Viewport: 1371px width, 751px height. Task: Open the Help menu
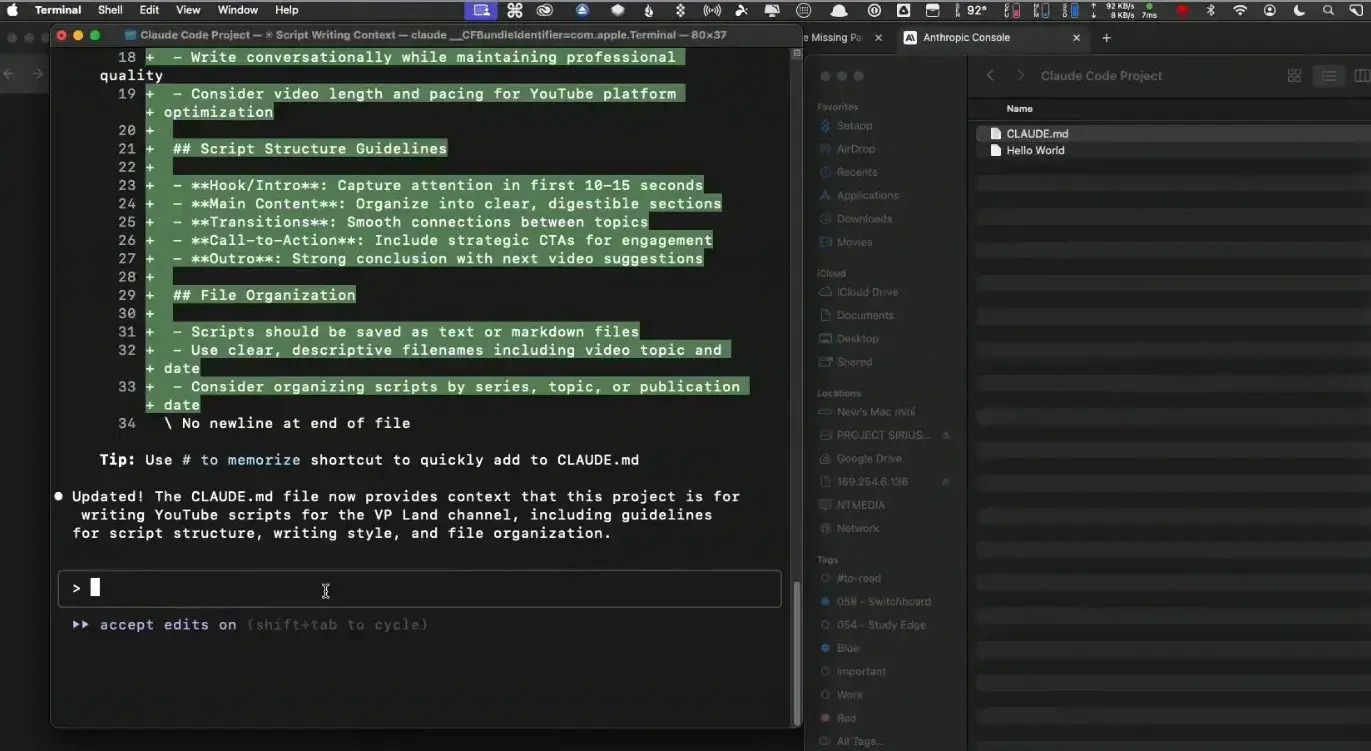tap(287, 10)
